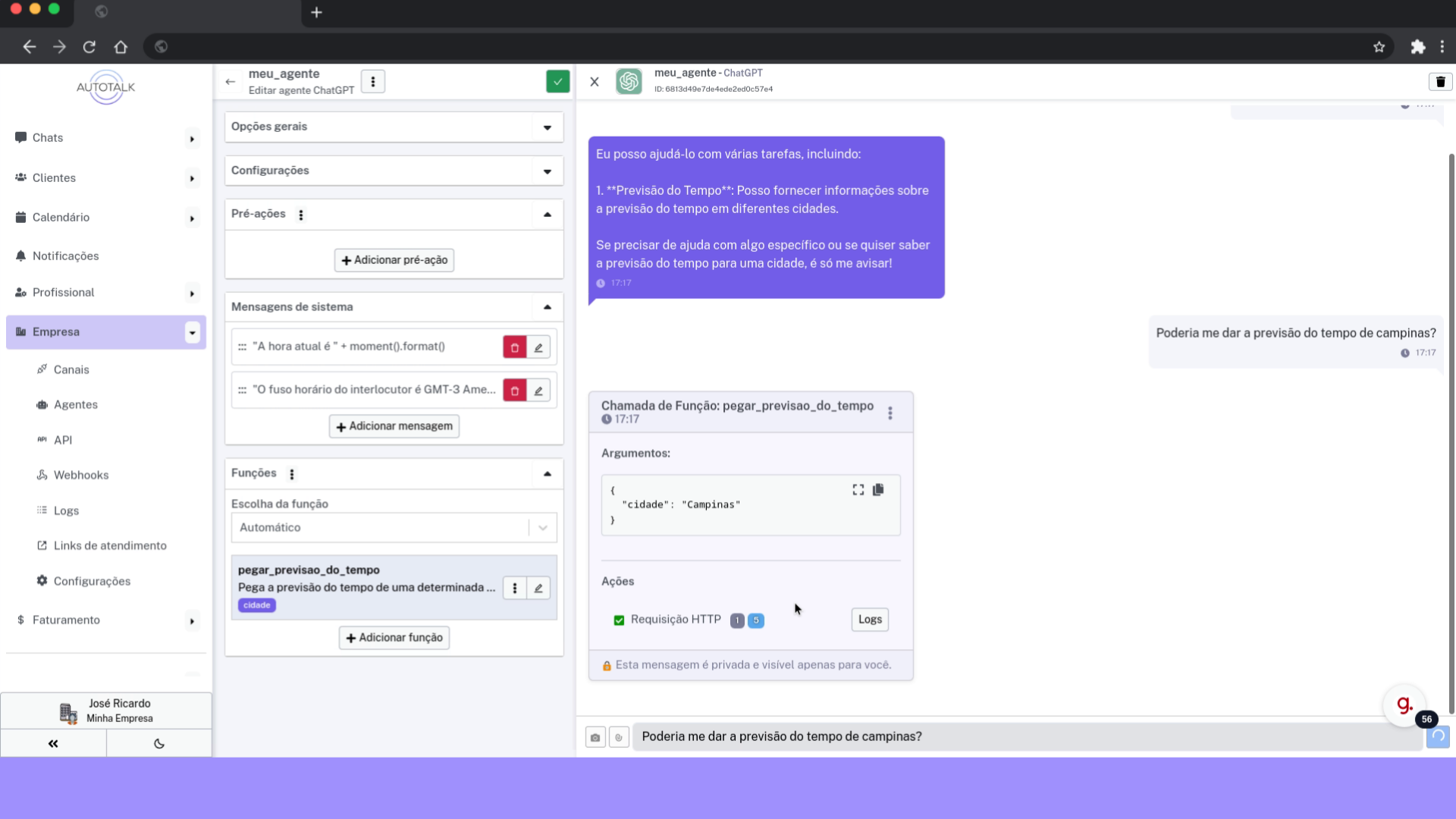1456x819 pixels.
Task: Open pegar_previsao_do_tempo function options menu
Action: pyautogui.click(x=515, y=588)
